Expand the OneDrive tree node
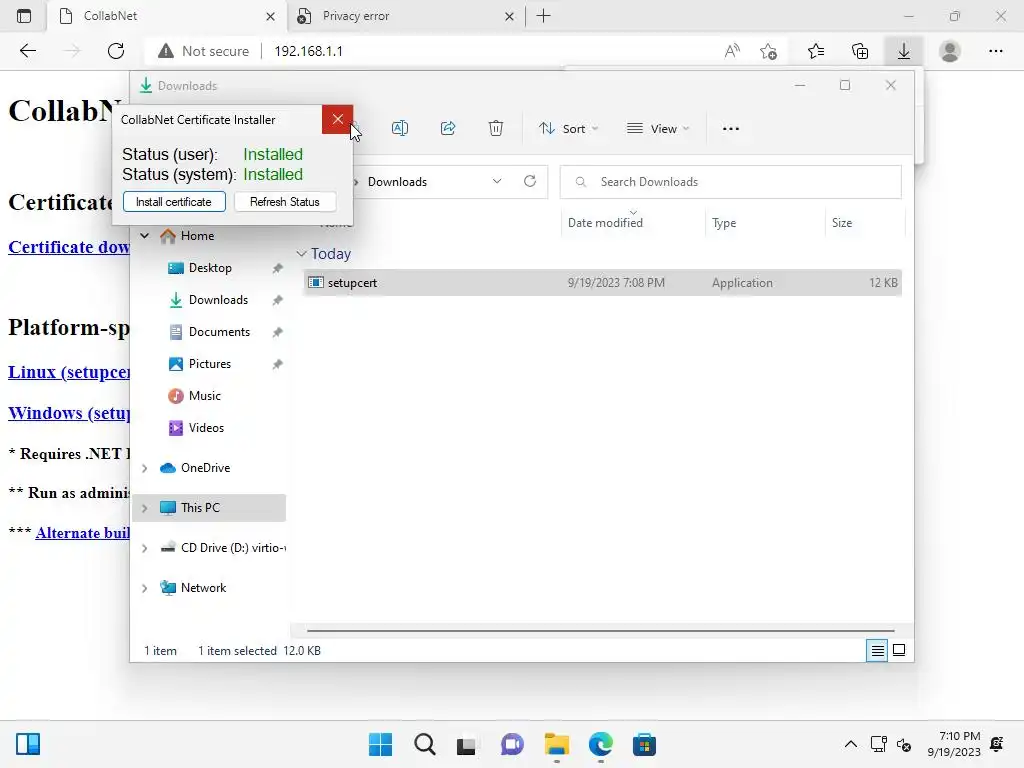 [x=145, y=468]
